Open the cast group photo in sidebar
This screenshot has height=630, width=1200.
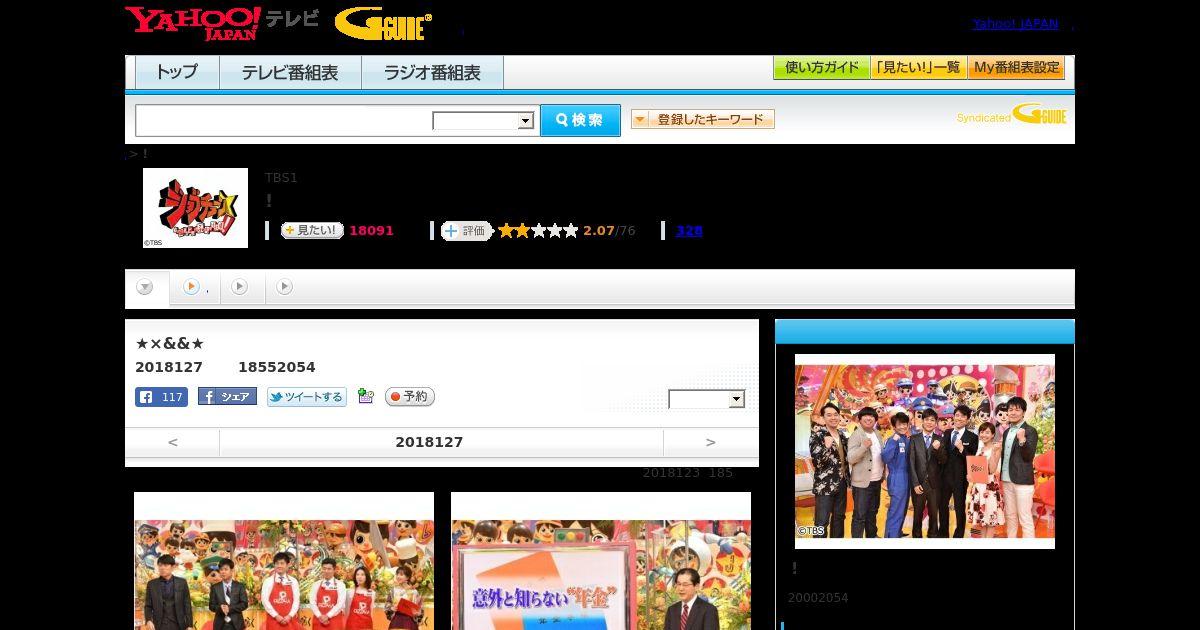[x=925, y=451]
